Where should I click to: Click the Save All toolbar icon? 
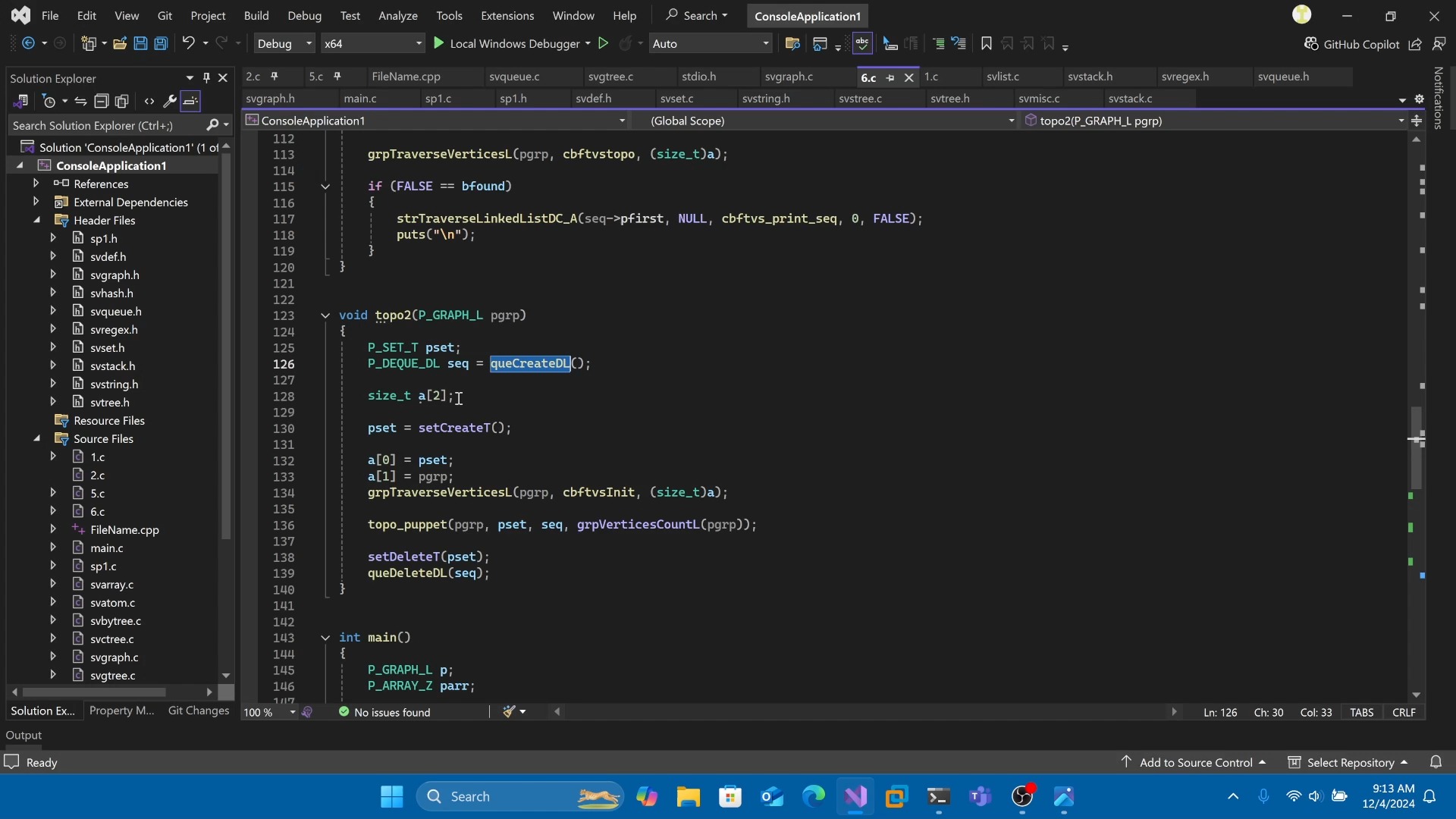coord(161,44)
